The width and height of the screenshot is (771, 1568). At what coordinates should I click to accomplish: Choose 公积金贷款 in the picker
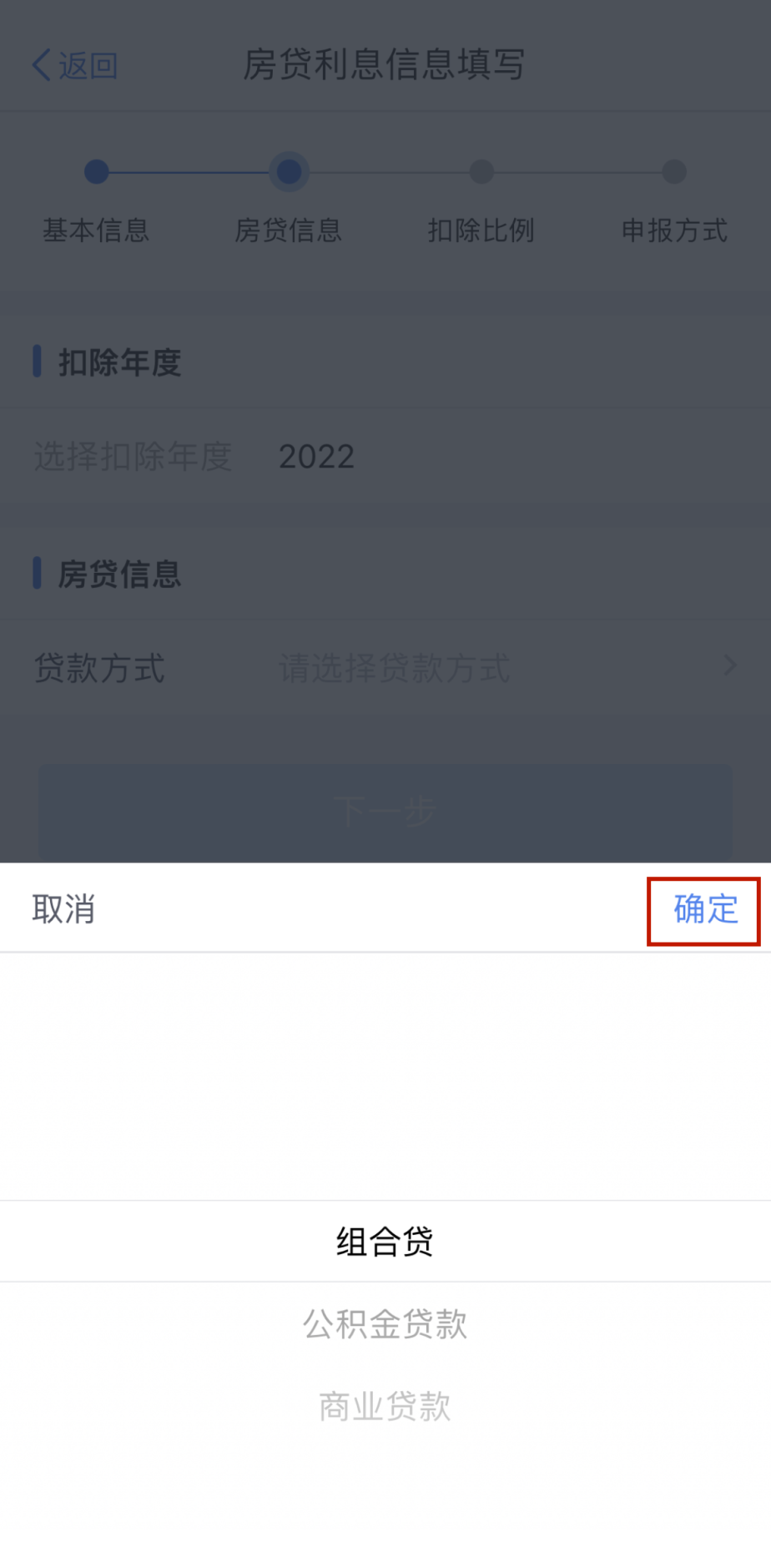point(385,1324)
